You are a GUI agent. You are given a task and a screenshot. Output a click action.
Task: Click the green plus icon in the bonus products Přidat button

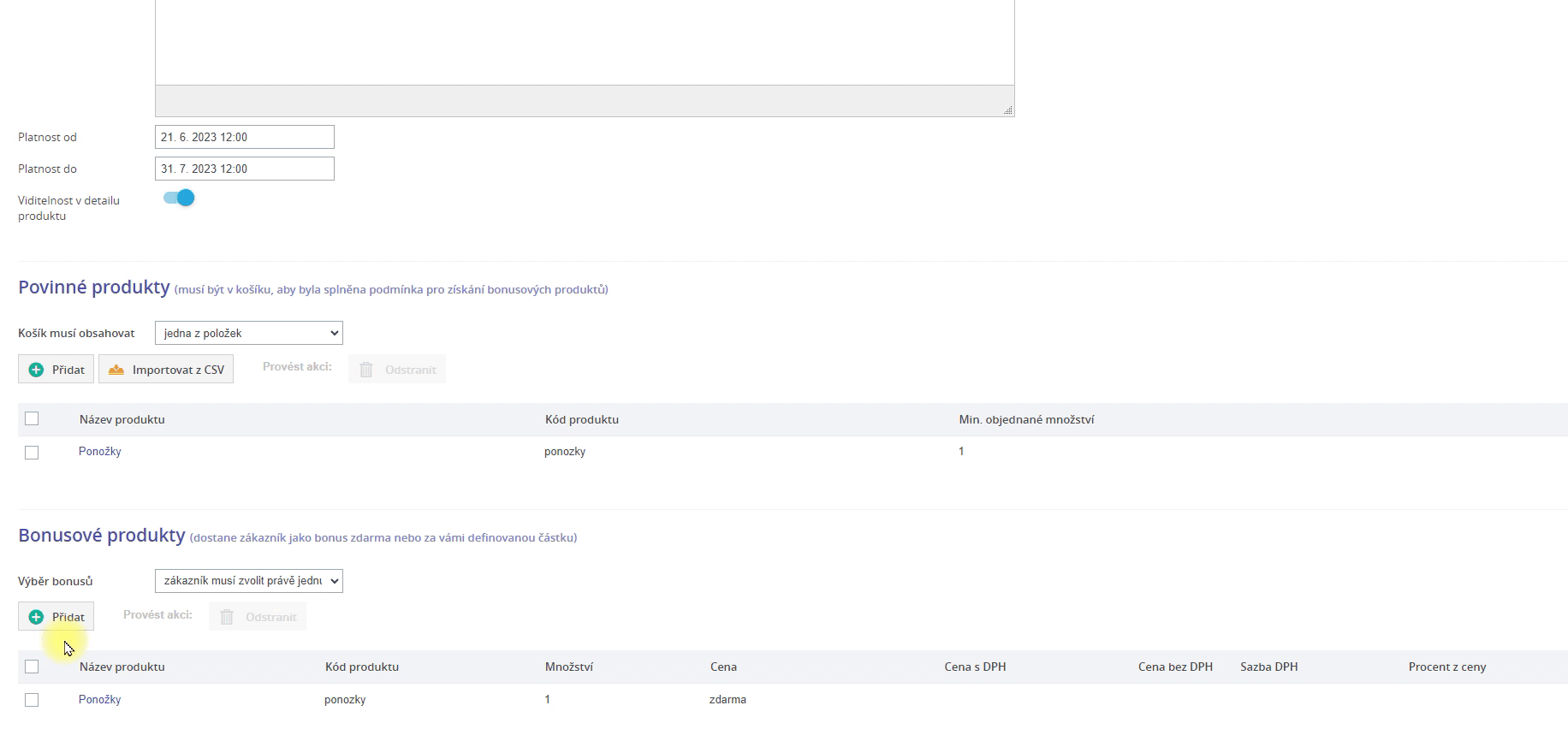pos(36,617)
